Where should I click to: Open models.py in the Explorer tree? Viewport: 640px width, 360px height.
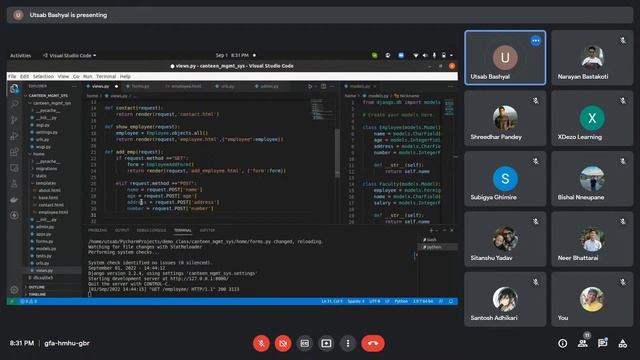pos(46,249)
